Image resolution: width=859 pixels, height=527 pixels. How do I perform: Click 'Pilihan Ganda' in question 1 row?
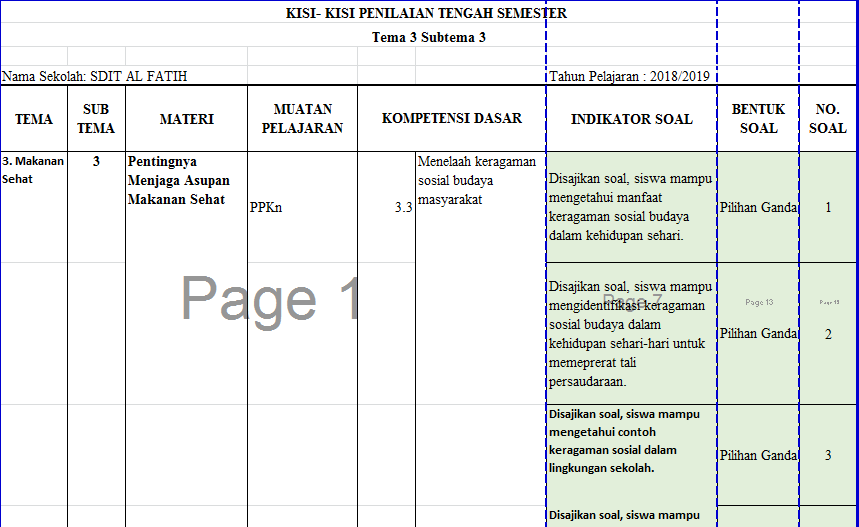point(758,207)
